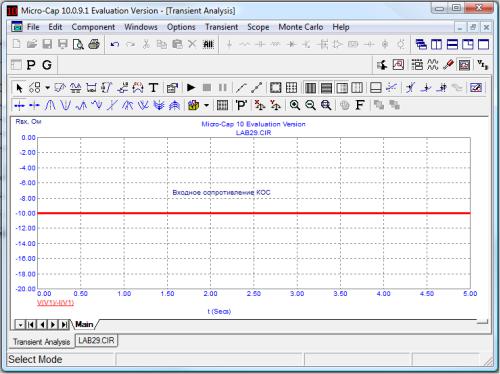Open the Windows menu
The height and width of the screenshot is (374, 500).
pyautogui.click(x=141, y=27)
